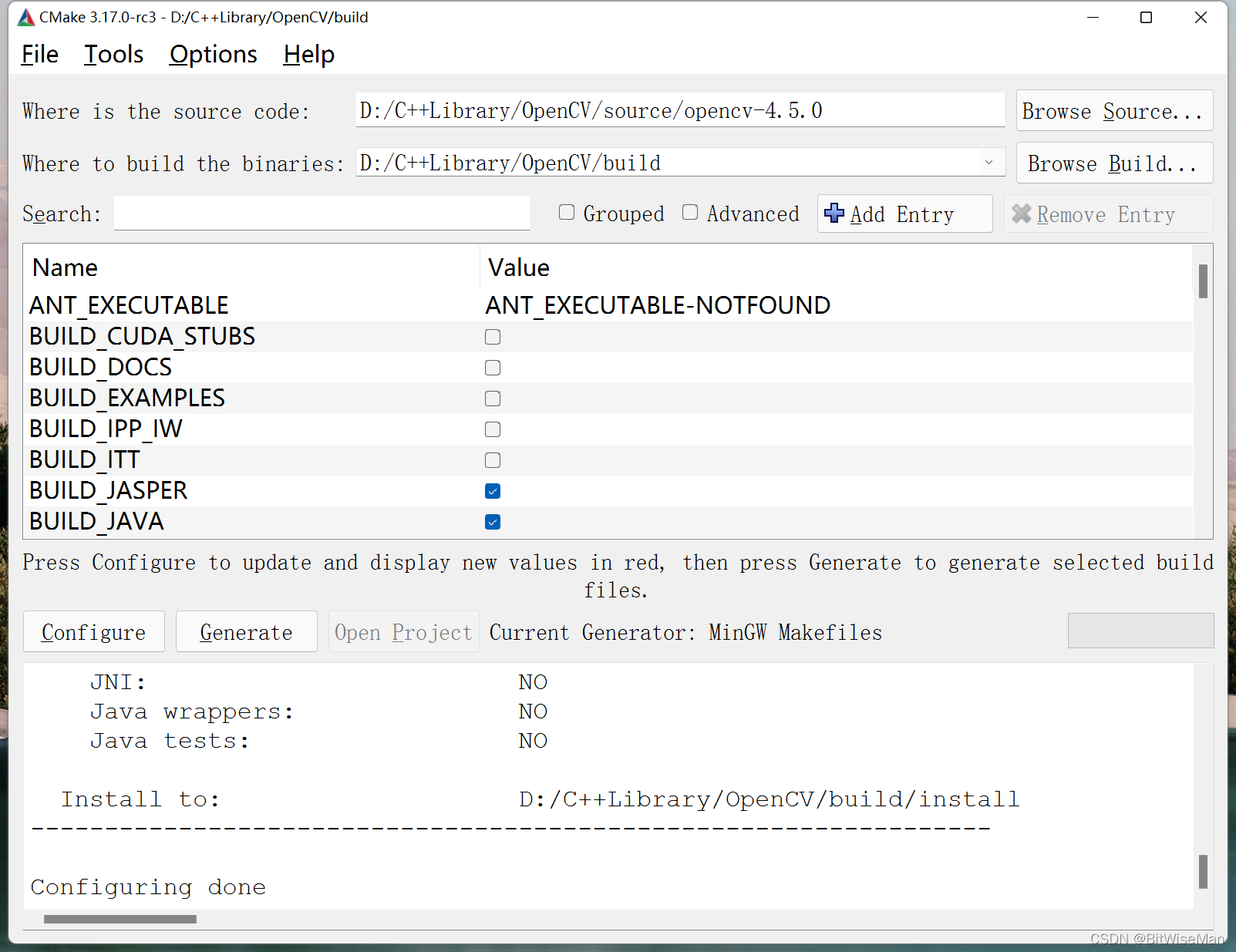The width and height of the screenshot is (1236, 952).
Task: Click the Browse Source button
Action: coord(1114,111)
